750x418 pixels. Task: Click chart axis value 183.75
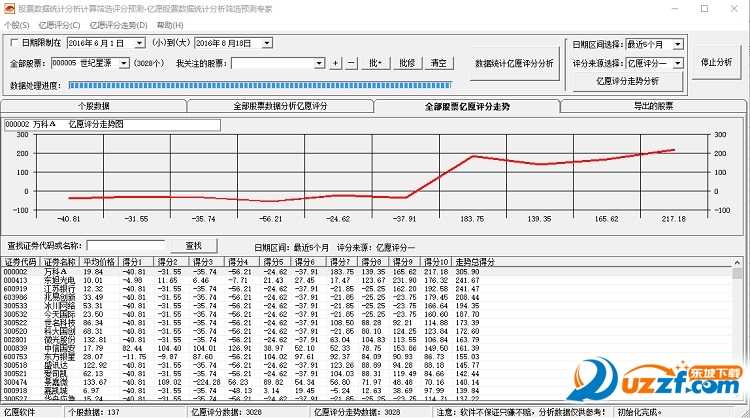[472, 219]
